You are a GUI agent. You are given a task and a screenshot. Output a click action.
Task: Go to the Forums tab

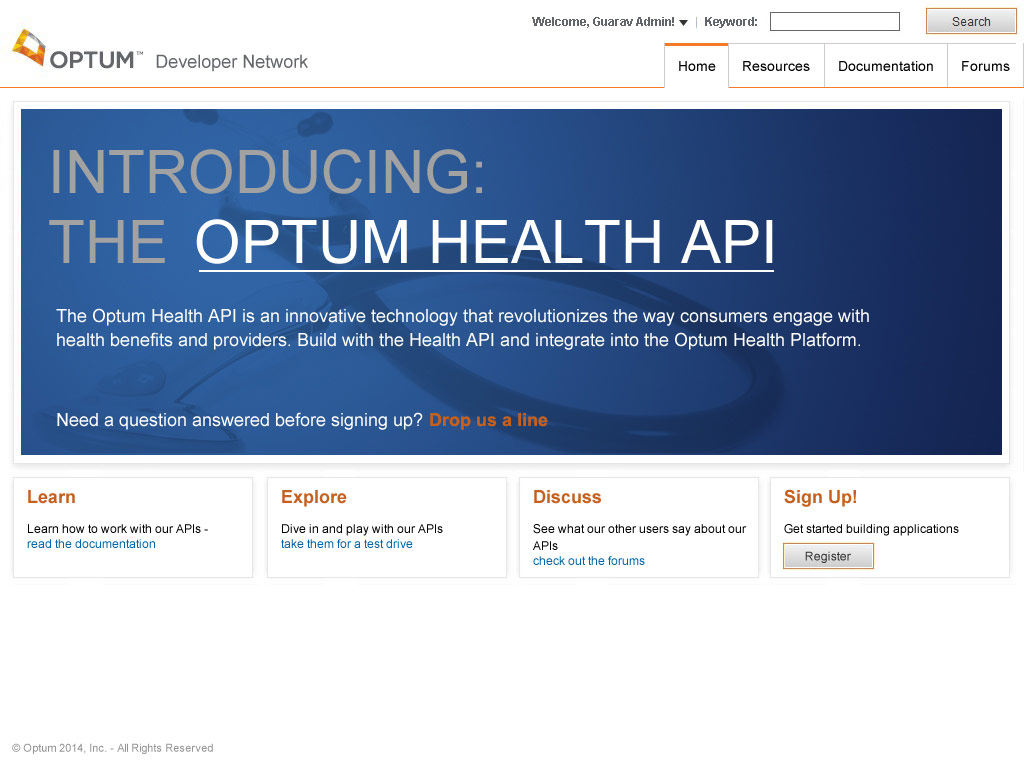point(984,66)
